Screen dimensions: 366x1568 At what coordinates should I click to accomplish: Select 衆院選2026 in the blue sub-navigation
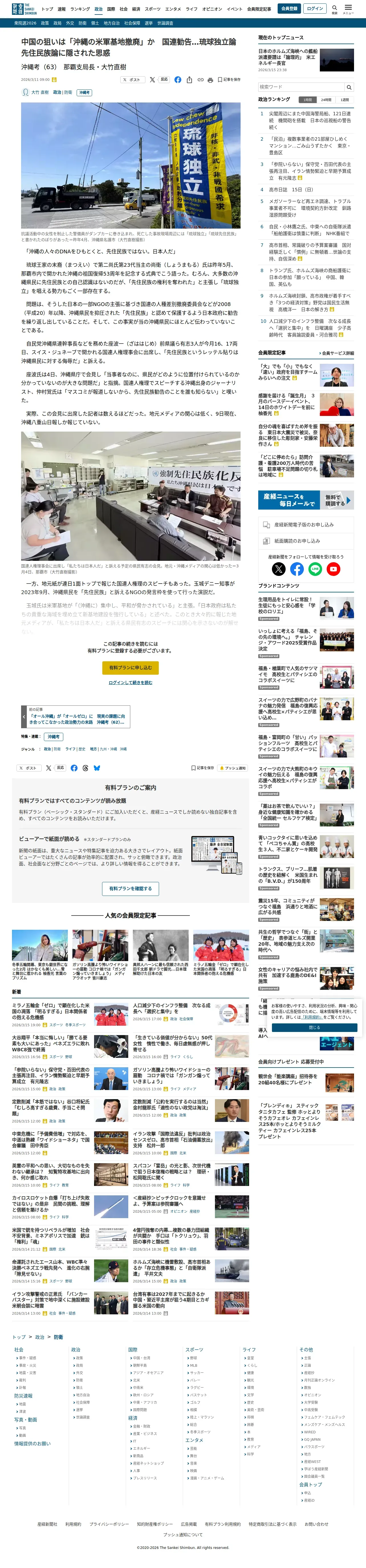tap(25, 23)
